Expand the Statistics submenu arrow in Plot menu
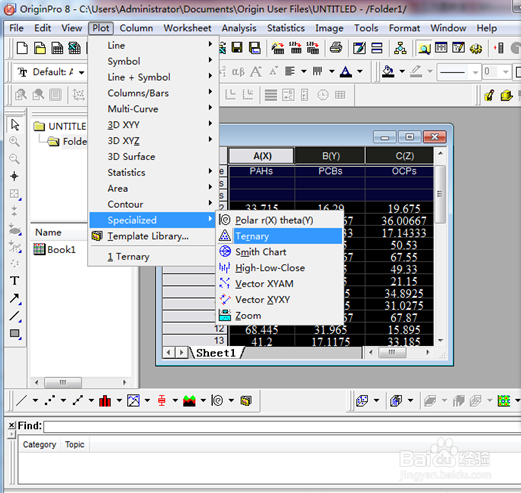The width and height of the screenshot is (521, 493). (x=210, y=171)
